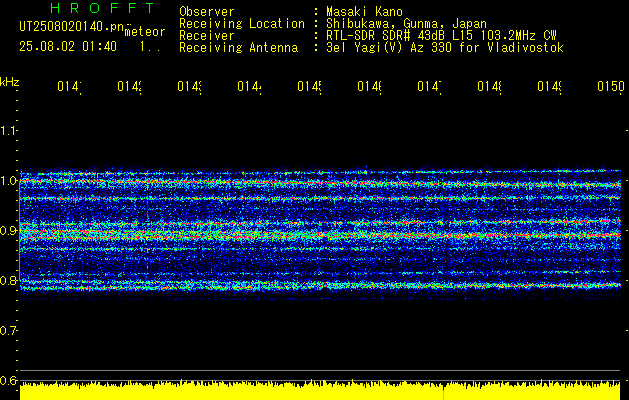Click the 1.1 kHz axis label
This screenshot has width=629, height=400.
click(8, 131)
